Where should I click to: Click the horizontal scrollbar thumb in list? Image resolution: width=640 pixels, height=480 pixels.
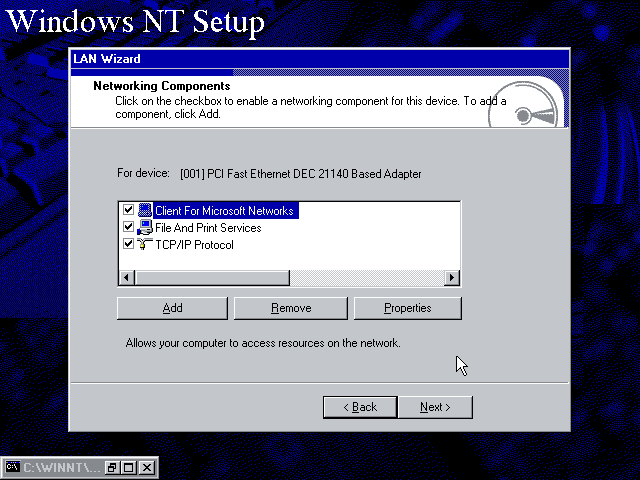(212, 278)
